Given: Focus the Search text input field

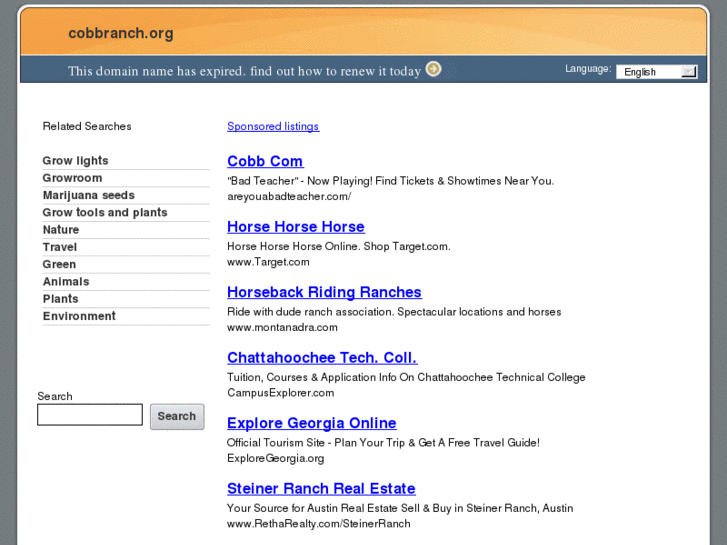Looking at the screenshot, I should point(90,415).
